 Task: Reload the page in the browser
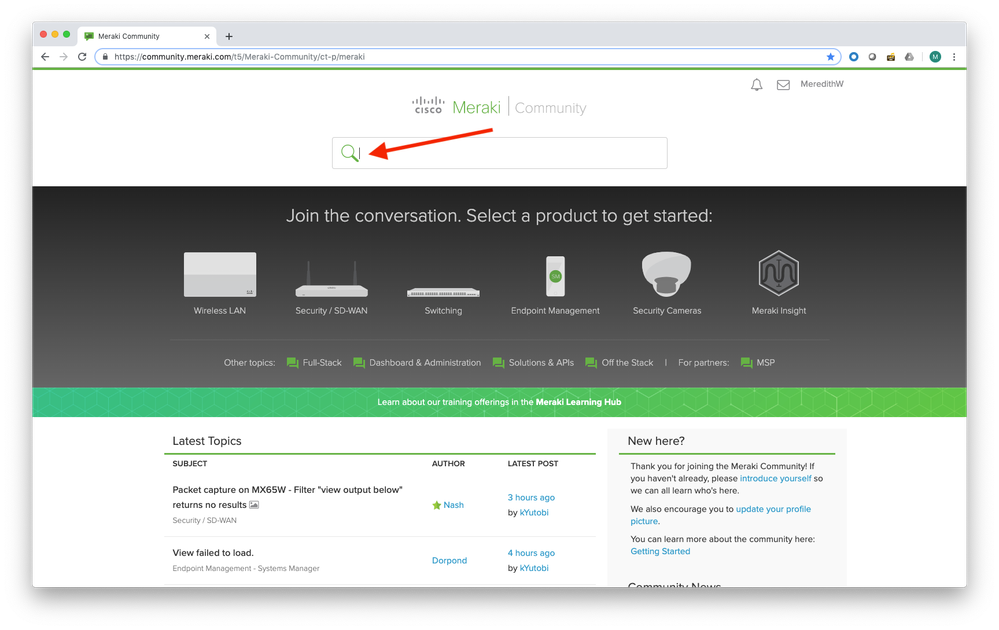(82, 57)
